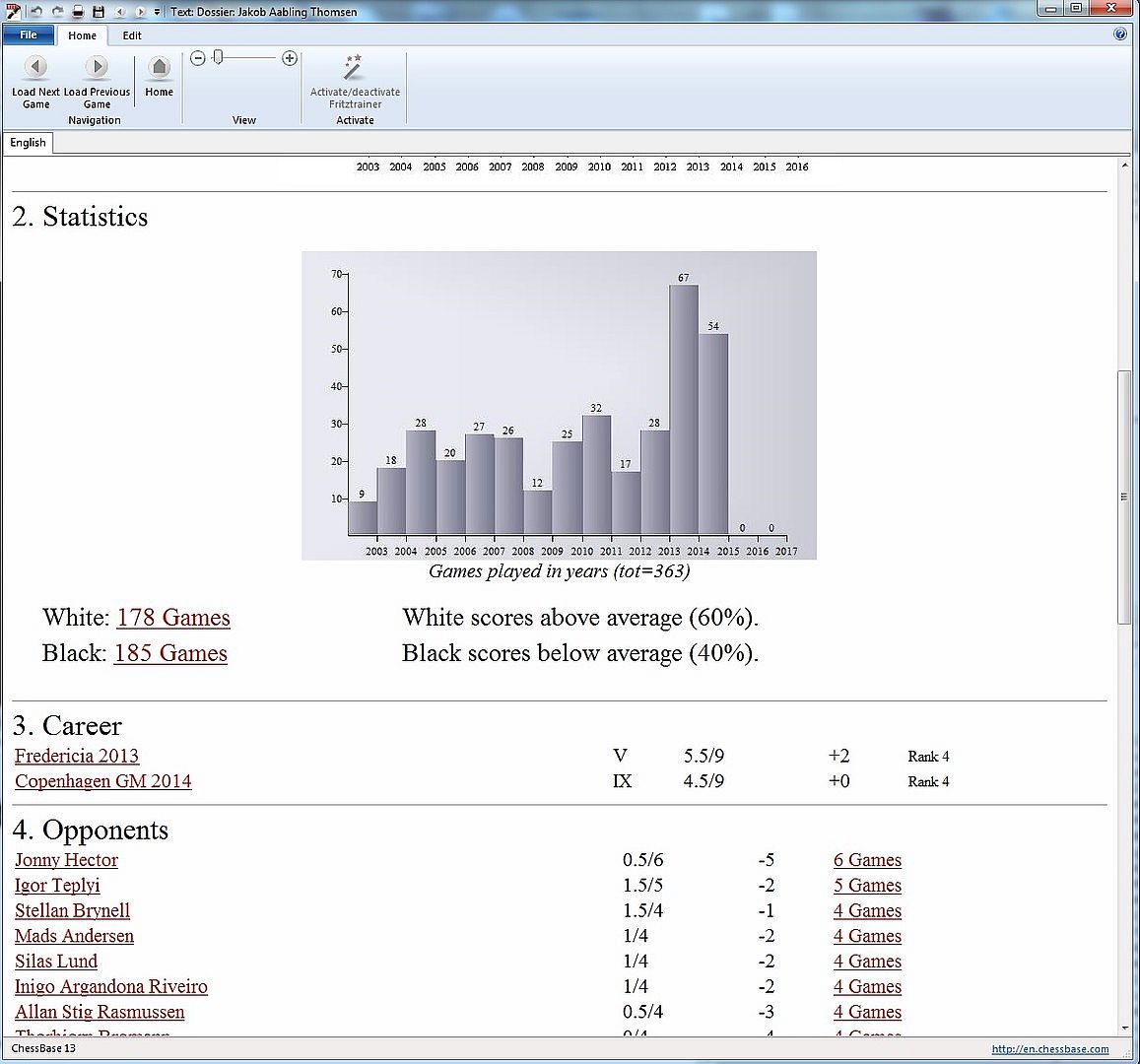The image size is (1140, 1064).
Task: Open the Fredericia 2013 tournament link
Action: 77,756
